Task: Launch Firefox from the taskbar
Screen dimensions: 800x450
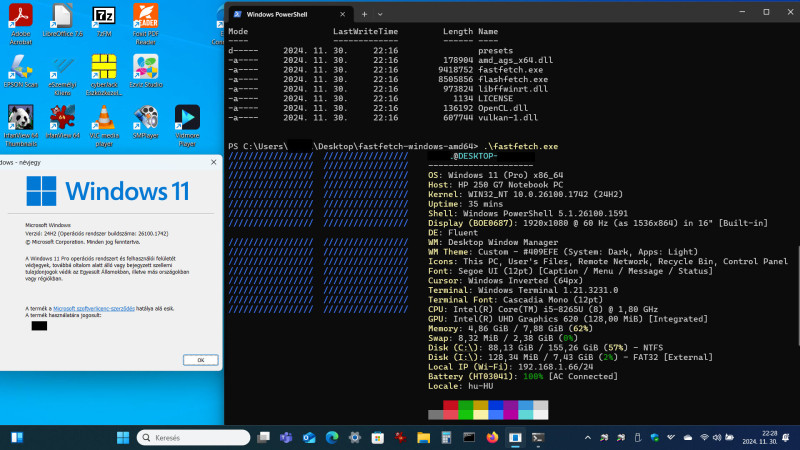Action: pos(492,437)
